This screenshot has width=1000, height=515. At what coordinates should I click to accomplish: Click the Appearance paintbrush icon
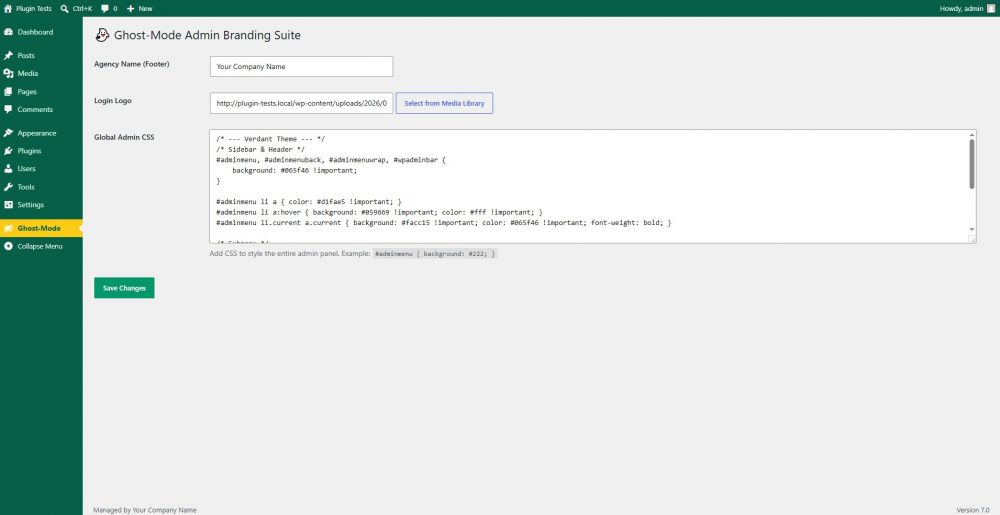pyautogui.click(x=8, y=133)
